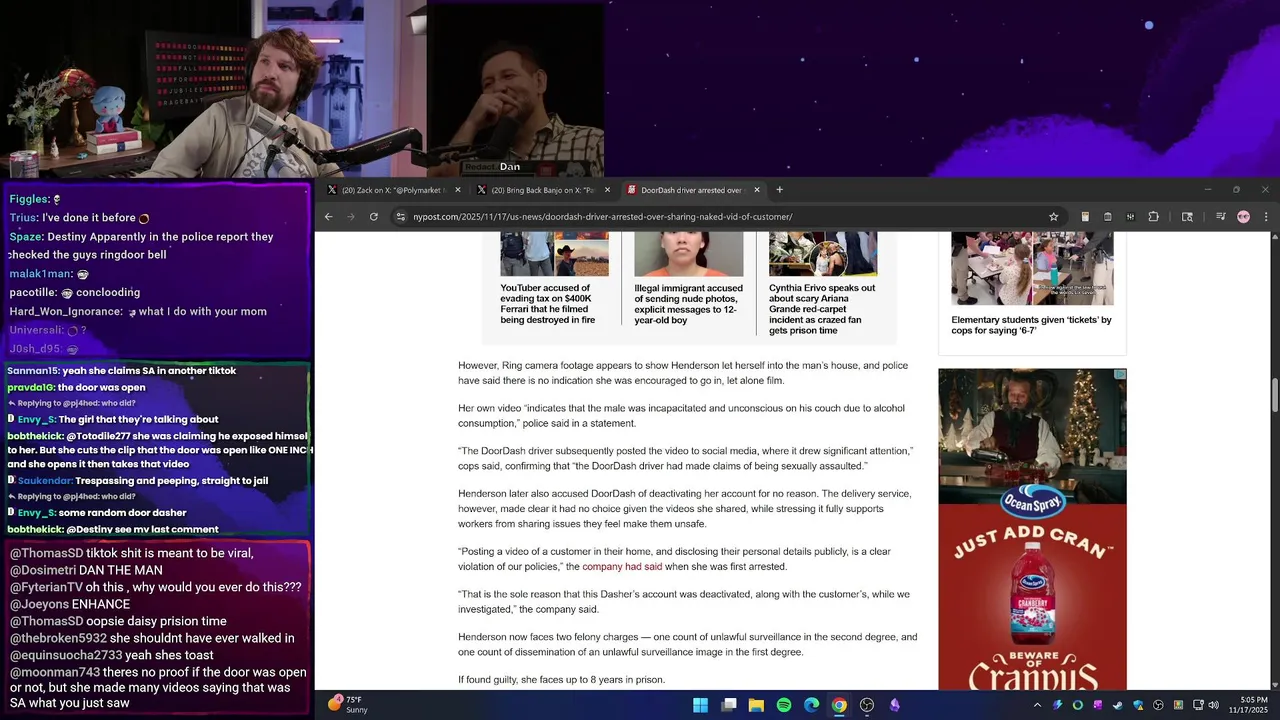This screenshot has width=1280, height=720.
Task: Close the DoorDash driver arrested tab
Action: point(756,190)
